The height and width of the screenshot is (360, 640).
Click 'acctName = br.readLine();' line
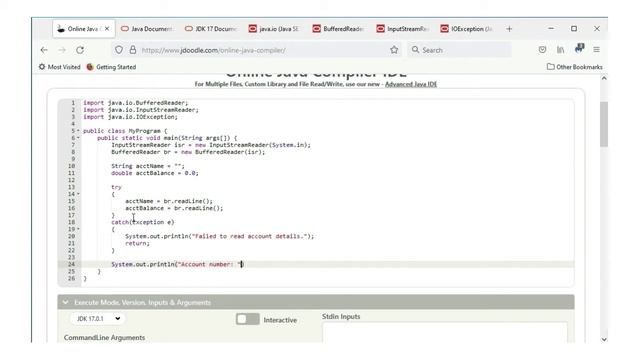pos(169,201)
